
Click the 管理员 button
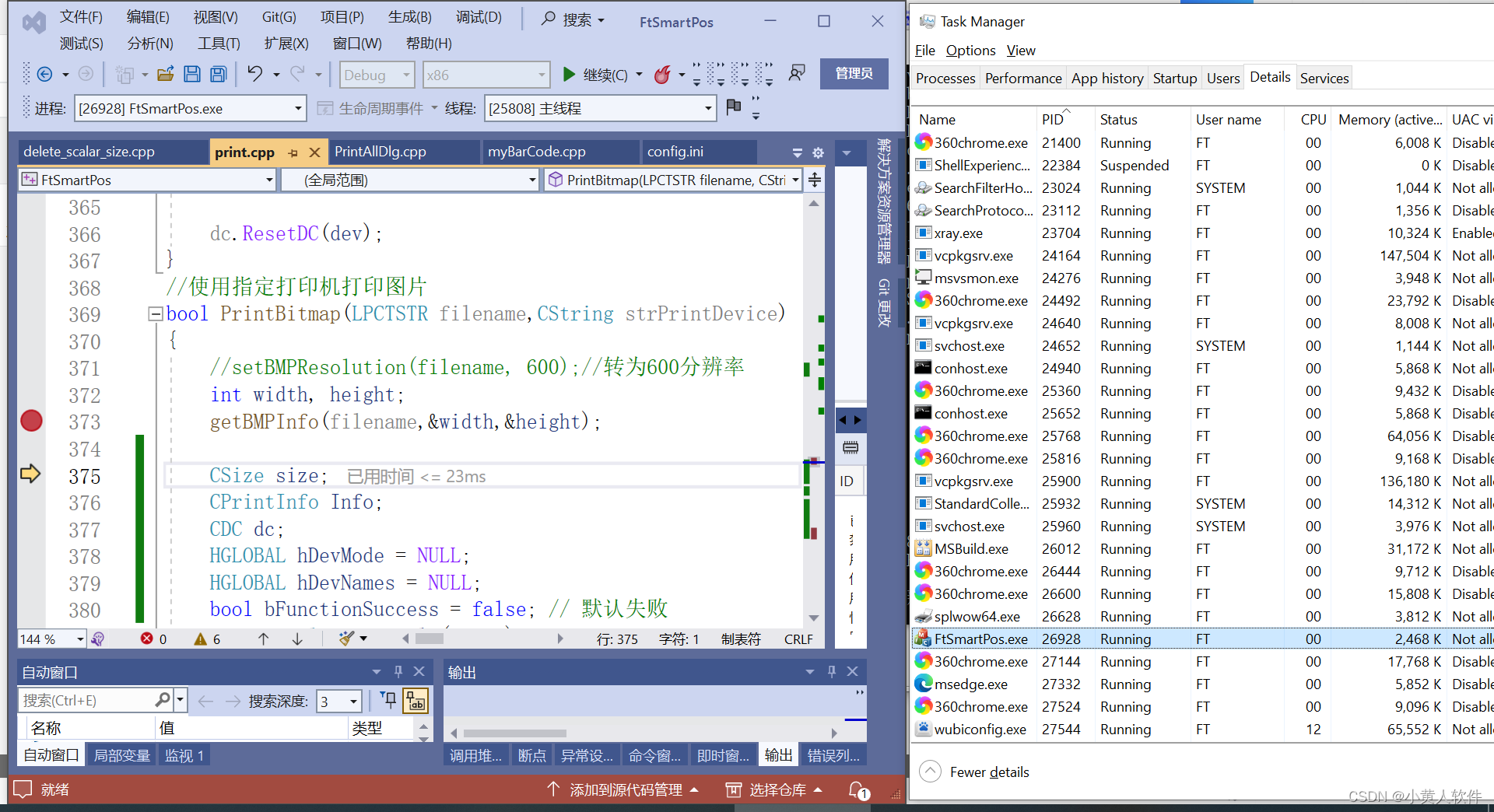click(854, 73)
